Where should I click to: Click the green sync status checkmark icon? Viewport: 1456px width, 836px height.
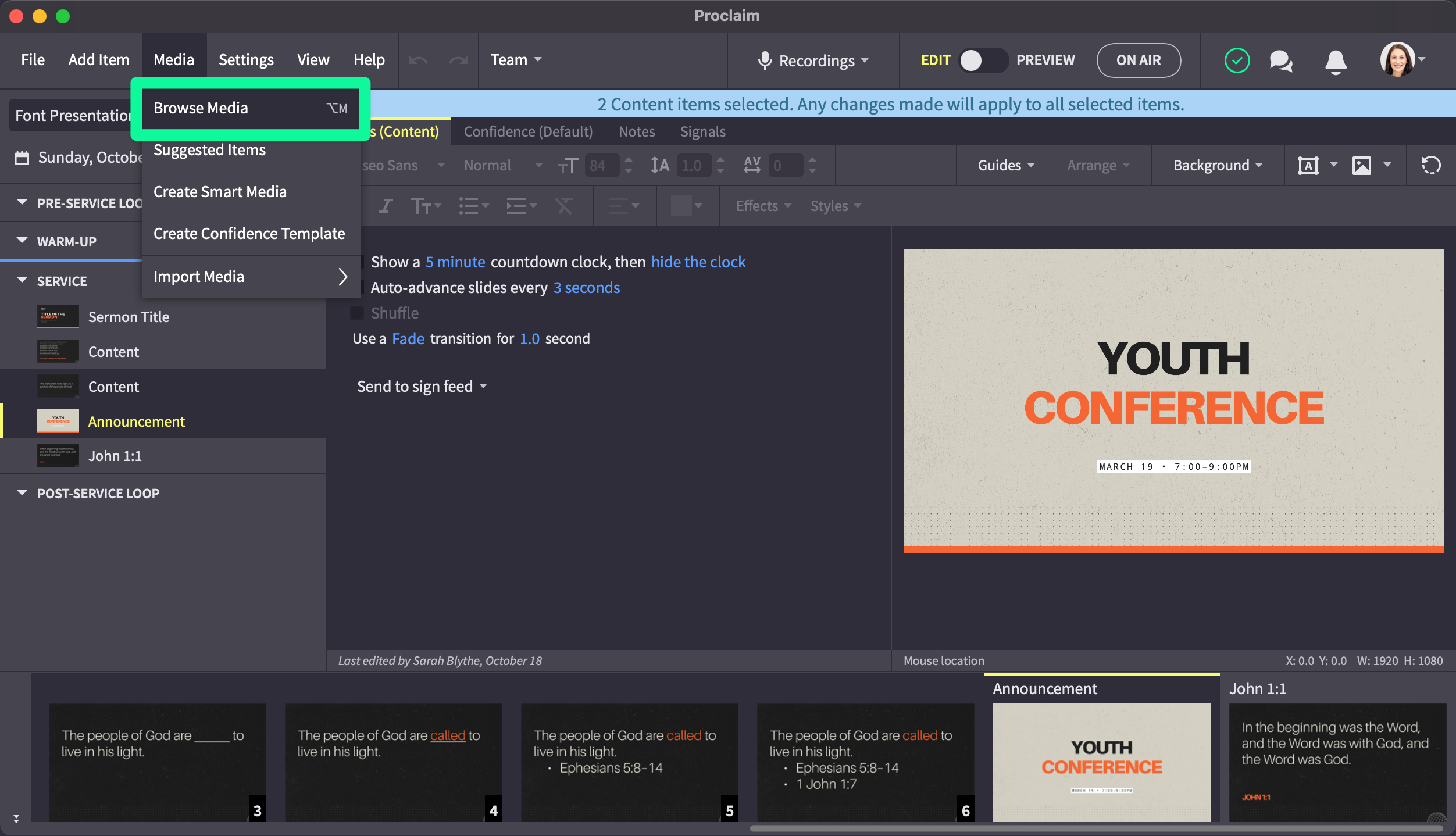tap(1237, 60)
